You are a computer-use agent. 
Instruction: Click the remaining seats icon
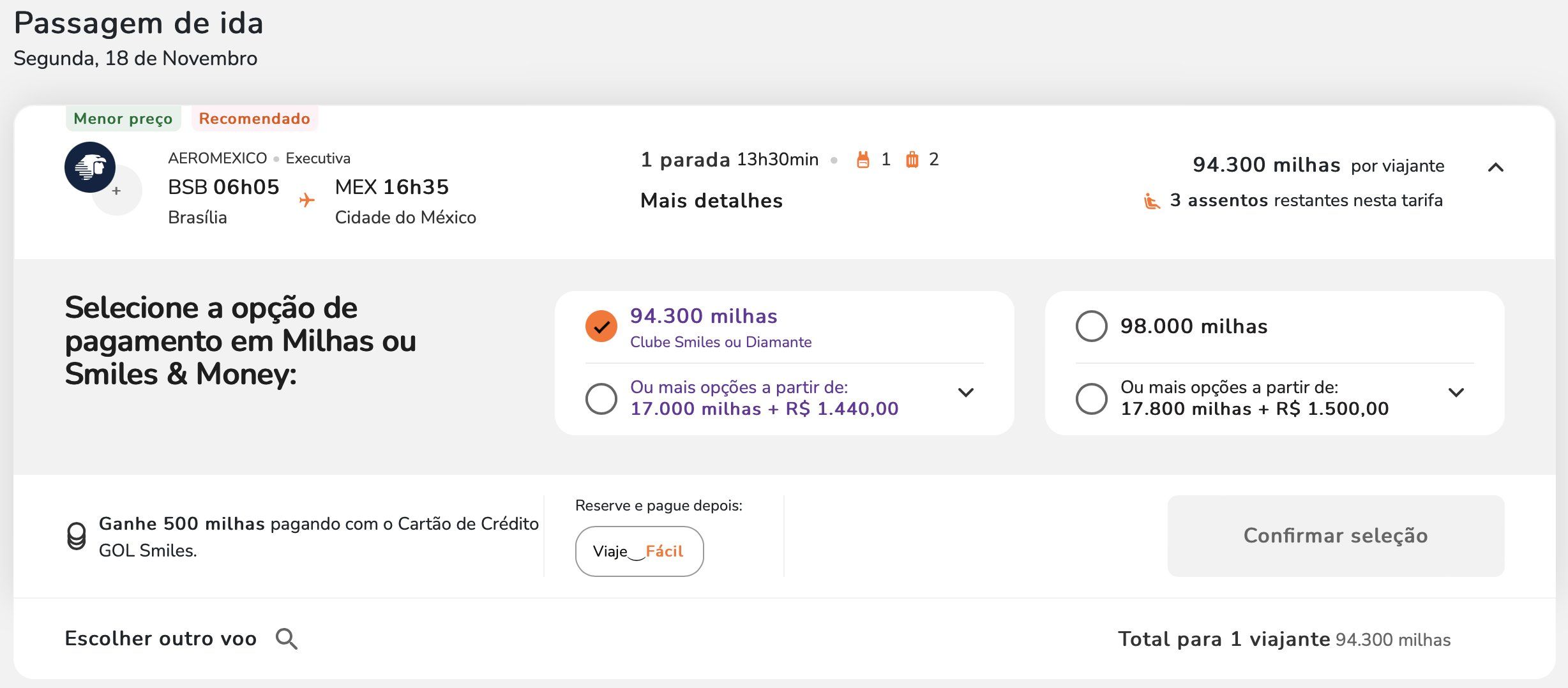point(1152,201)
